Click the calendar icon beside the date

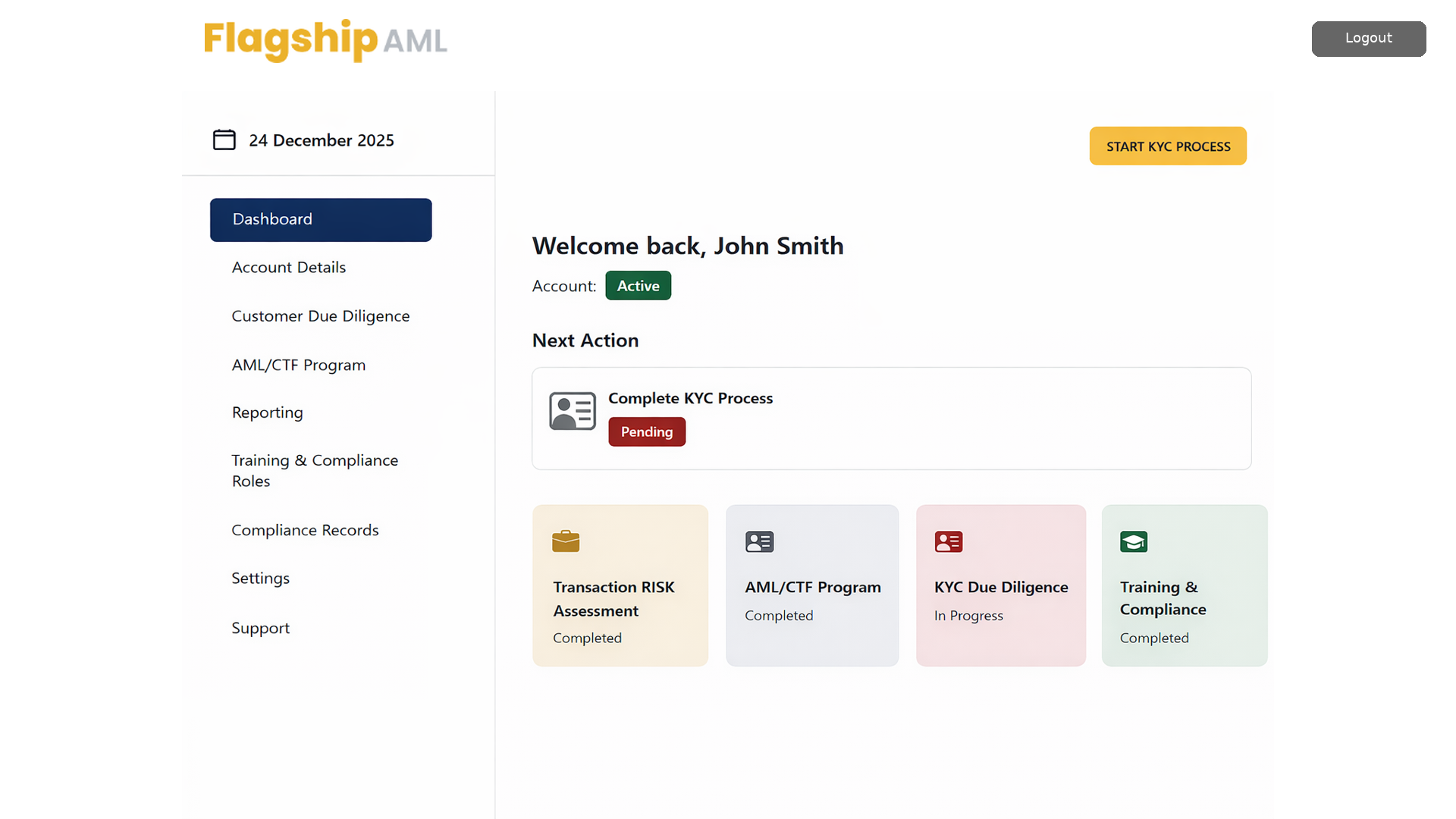(x=224, y=140)
